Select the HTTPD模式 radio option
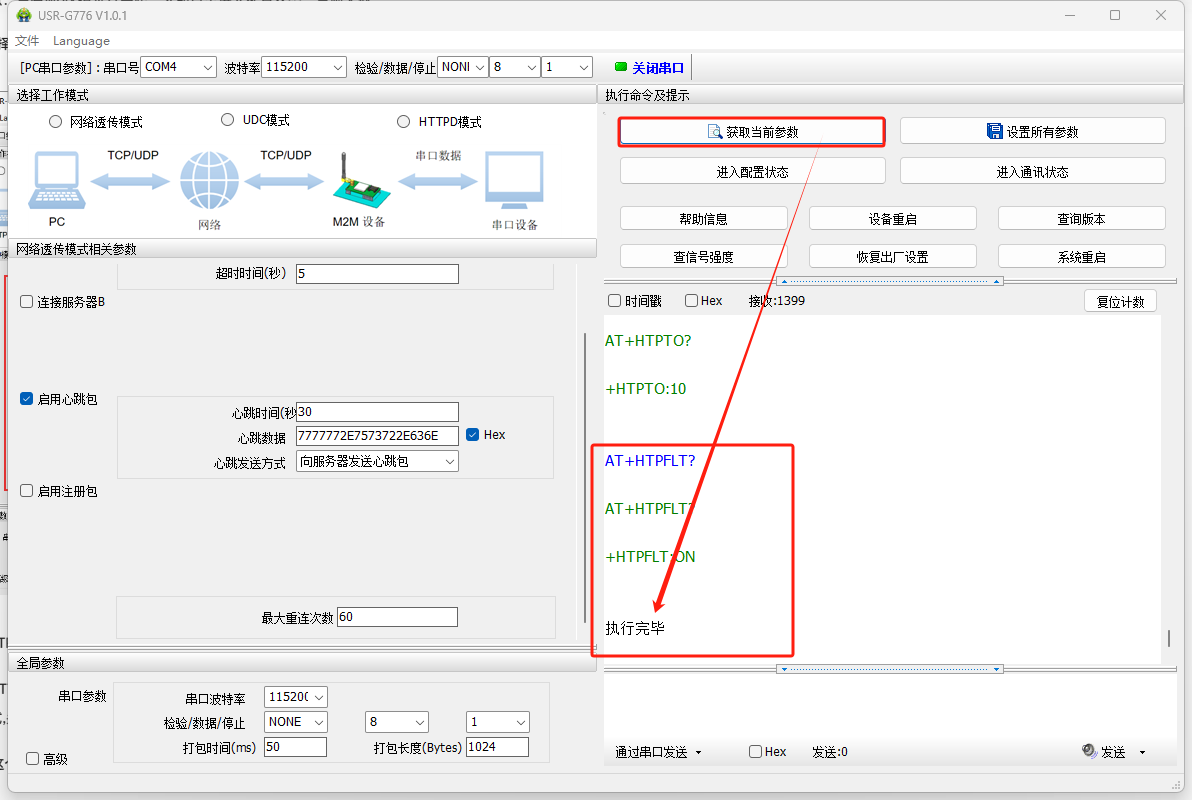This screenshot has width=1192, height=800. tap(404, 122)
